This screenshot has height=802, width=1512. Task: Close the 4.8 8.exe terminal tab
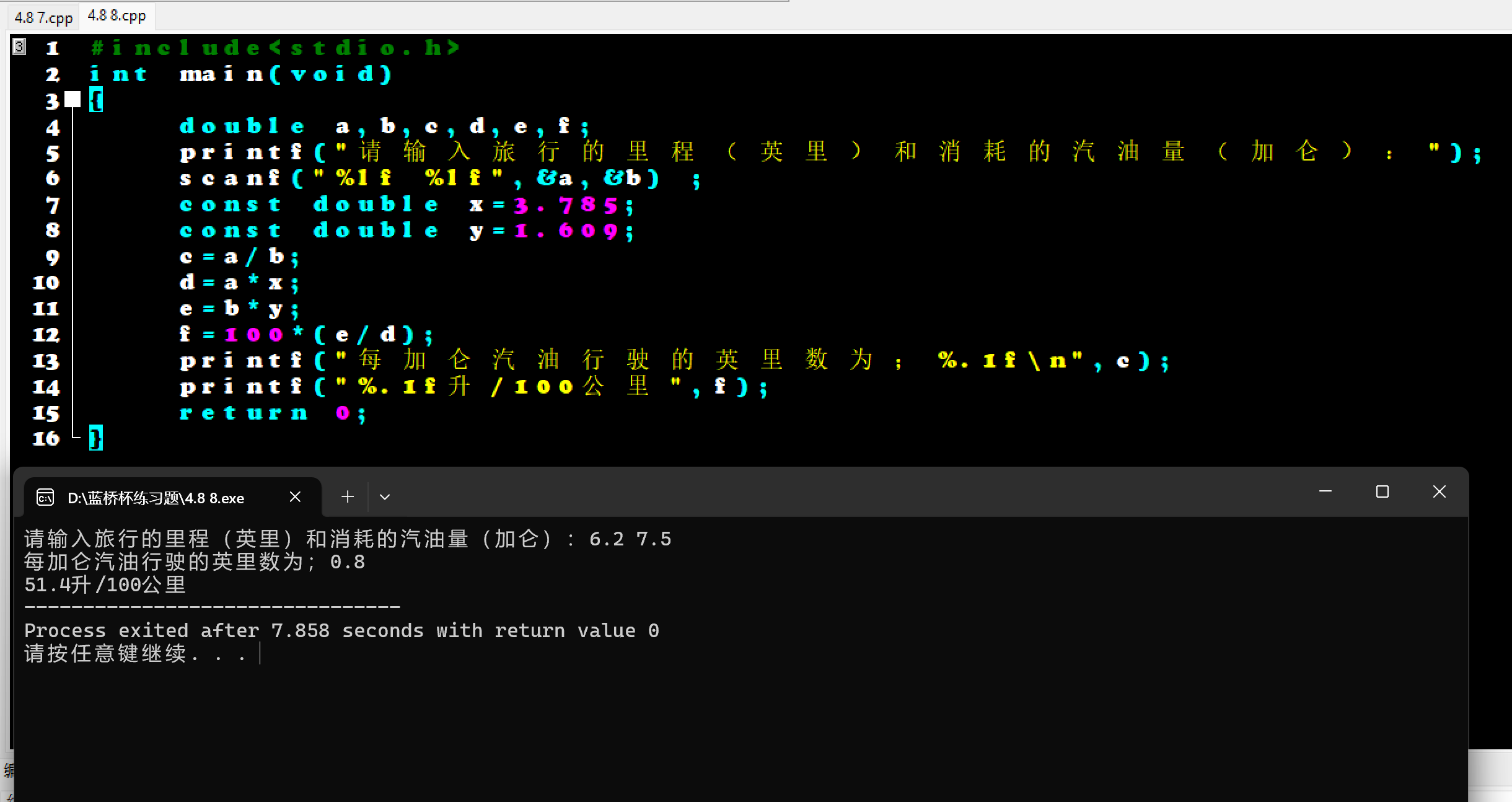coord(295,496)
